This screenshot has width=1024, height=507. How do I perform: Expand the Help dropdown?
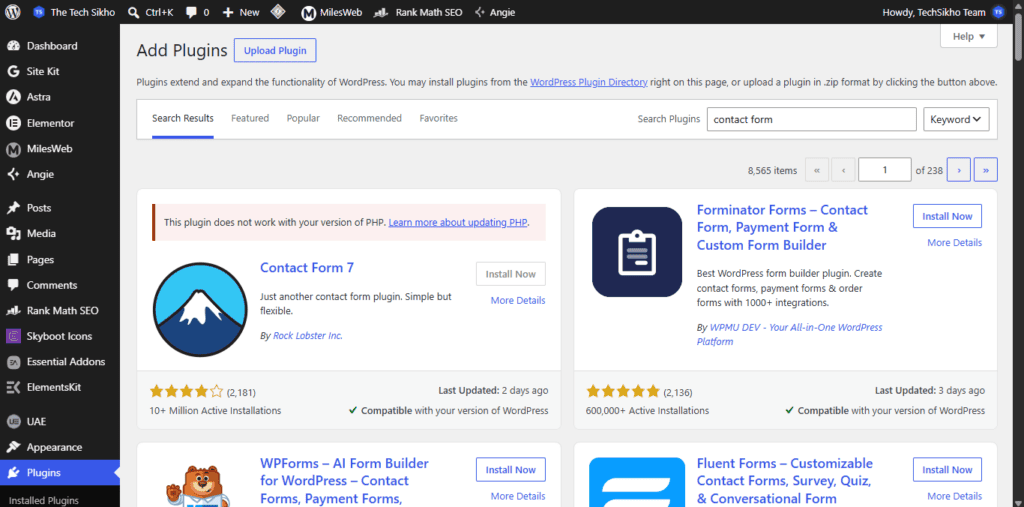[x=968, y=36]
